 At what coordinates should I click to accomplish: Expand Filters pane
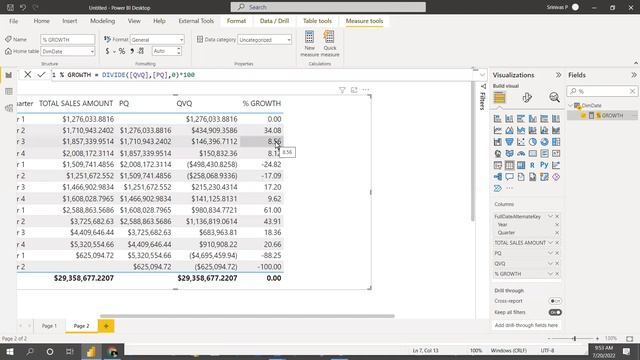coord(483,87)
